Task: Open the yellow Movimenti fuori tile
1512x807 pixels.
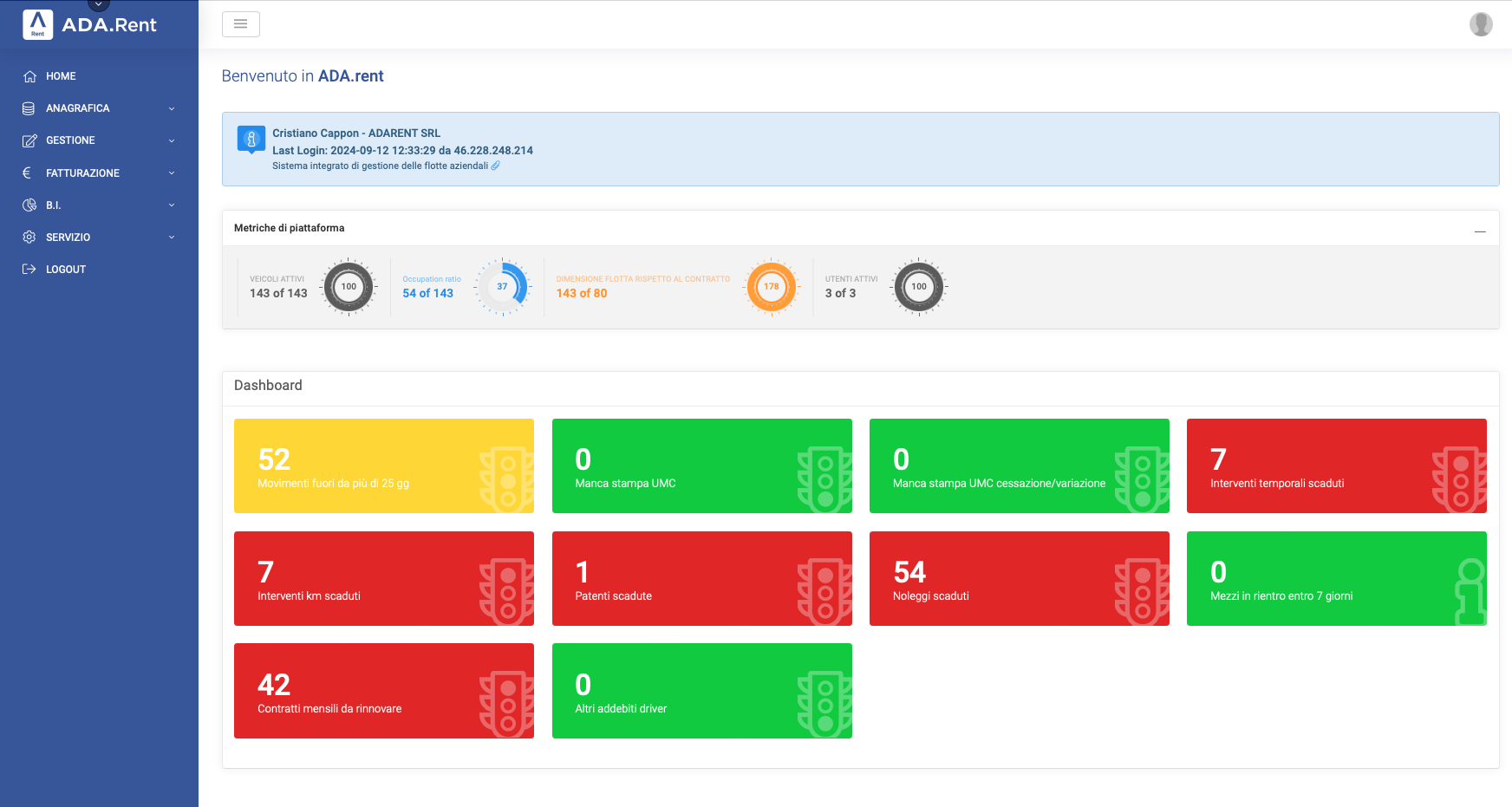Action: 383,466
